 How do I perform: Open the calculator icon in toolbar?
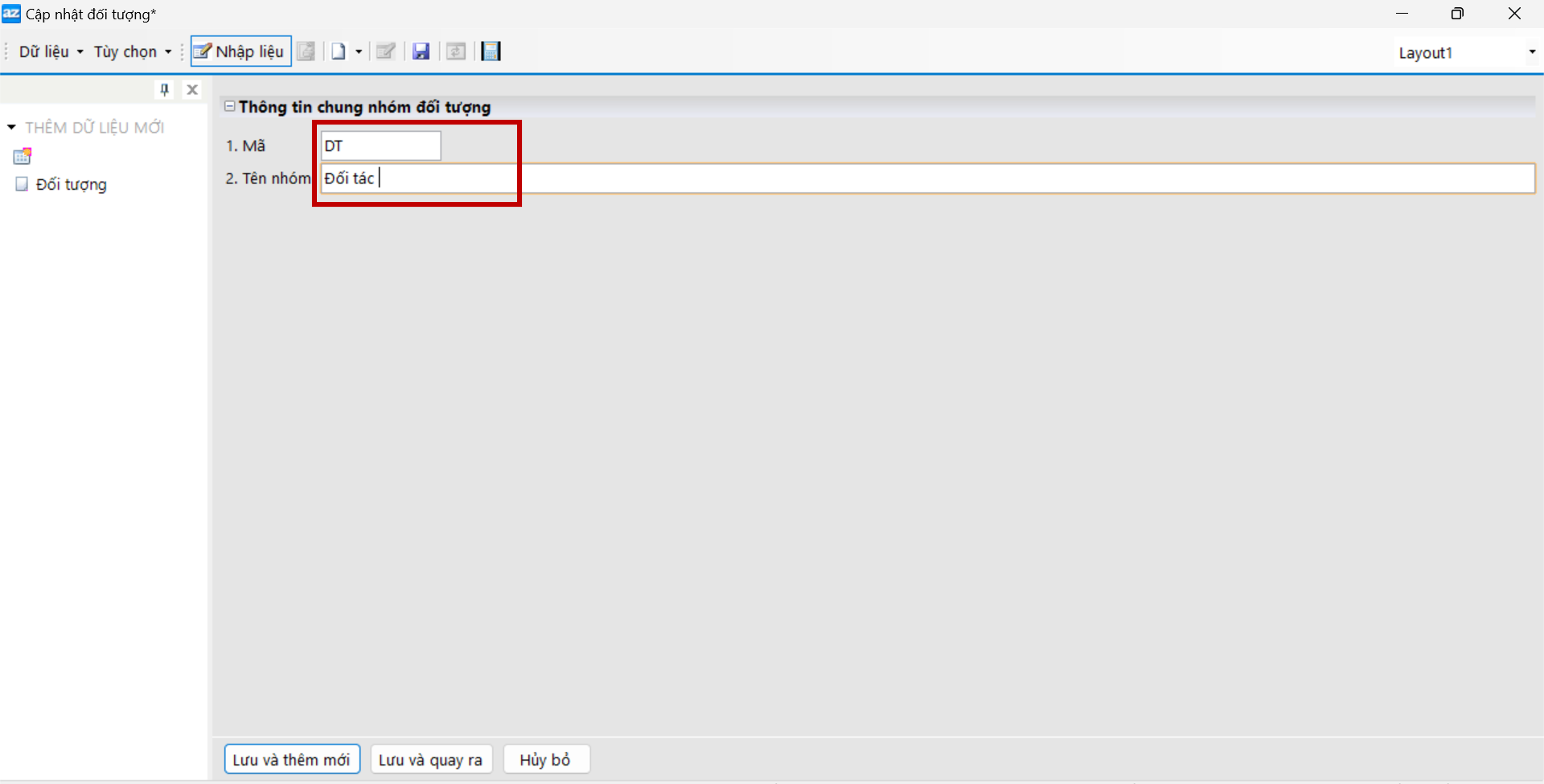[491, 52]
